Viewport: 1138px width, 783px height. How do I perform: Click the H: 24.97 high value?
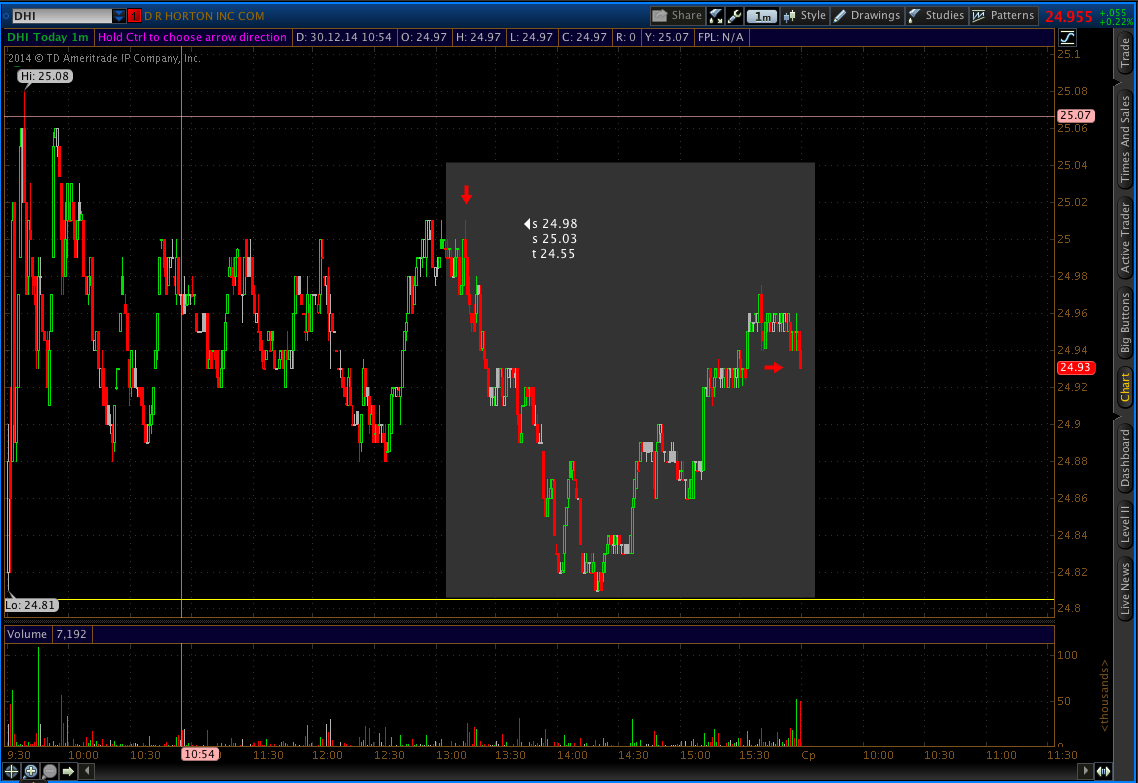478,37
